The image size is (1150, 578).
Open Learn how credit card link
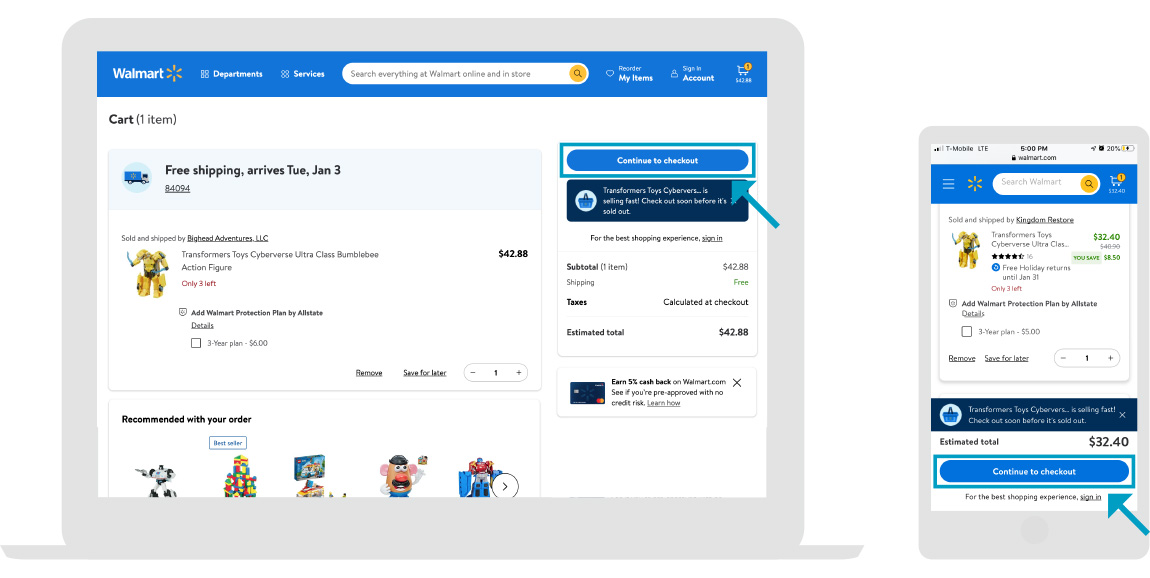point(664,403)
